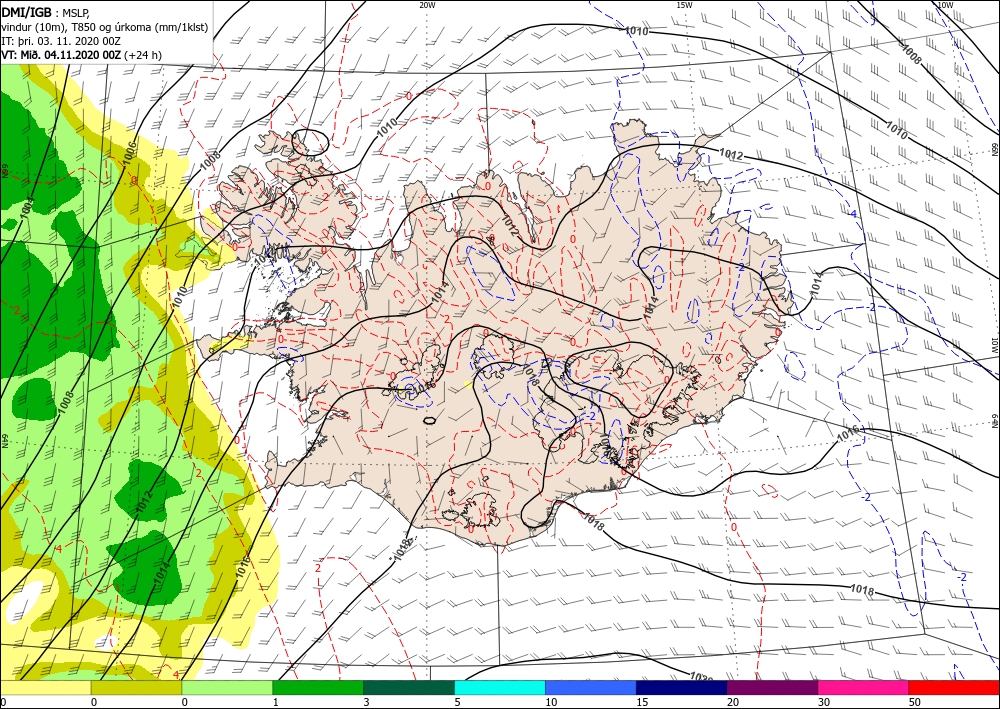Click the "1020" isobar label
The image size is (1000, 709).
point(702,676)
